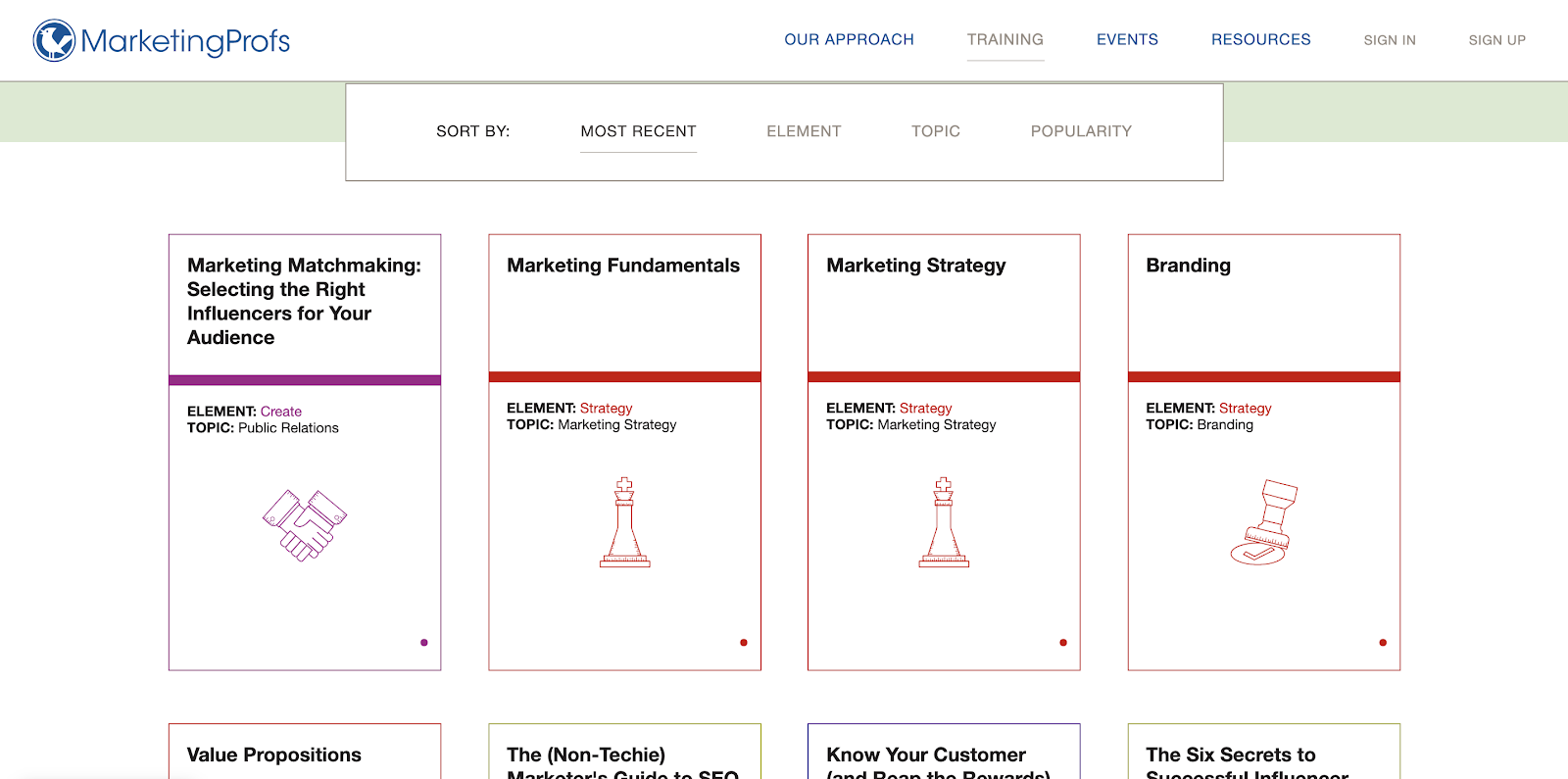The width and height of the screenshot is (1568, 779).
Task: Click the handshake icon on Marketing Matchmaking card
Action: (305, 525)
